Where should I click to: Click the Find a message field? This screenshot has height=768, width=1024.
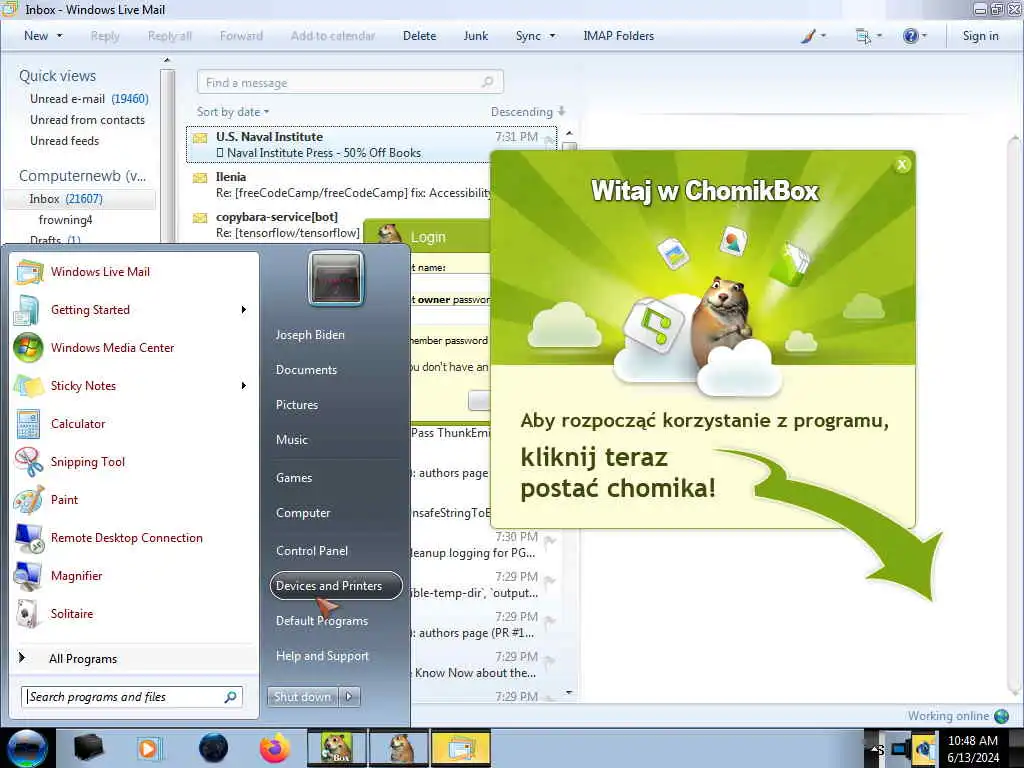coord(350,82)
